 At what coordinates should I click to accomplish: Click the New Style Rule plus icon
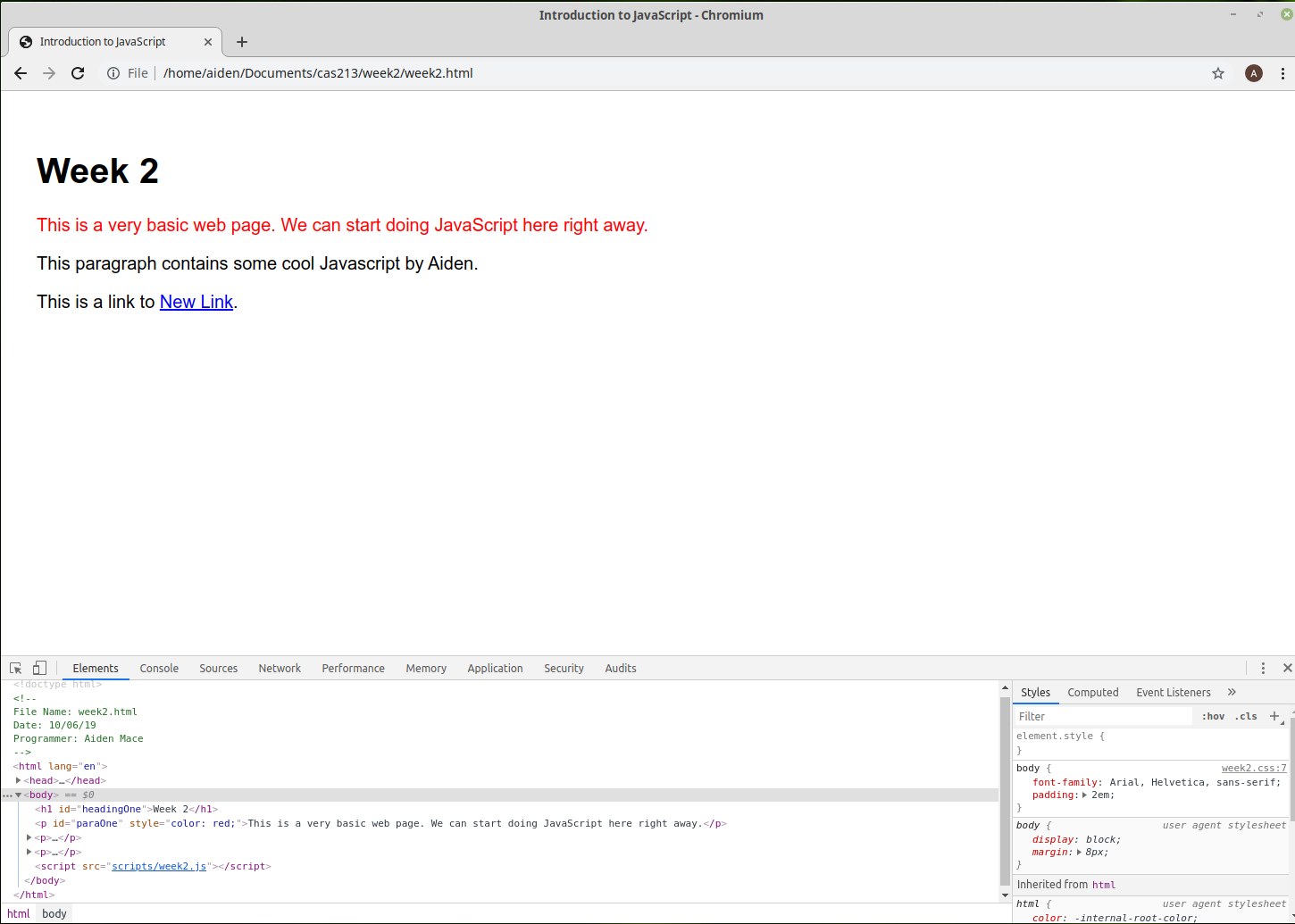click(x=1274, y=716)
